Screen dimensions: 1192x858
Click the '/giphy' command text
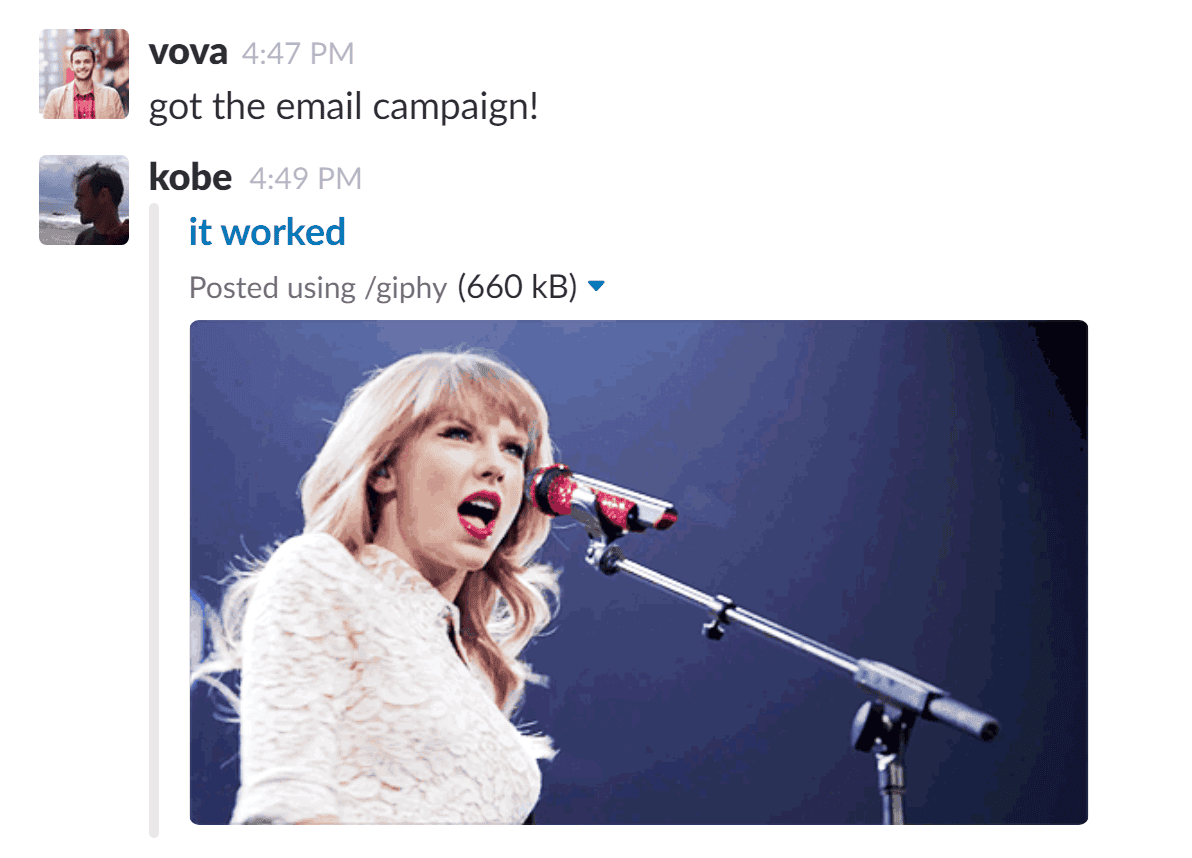tap(406, 289)
